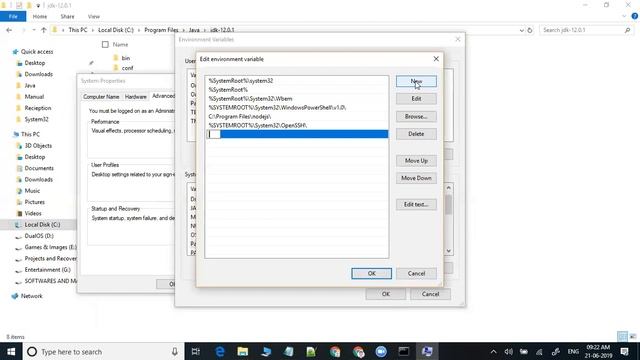Screen dimensions: 640x360
Task: Move the selected entry up
Action: 416,161
